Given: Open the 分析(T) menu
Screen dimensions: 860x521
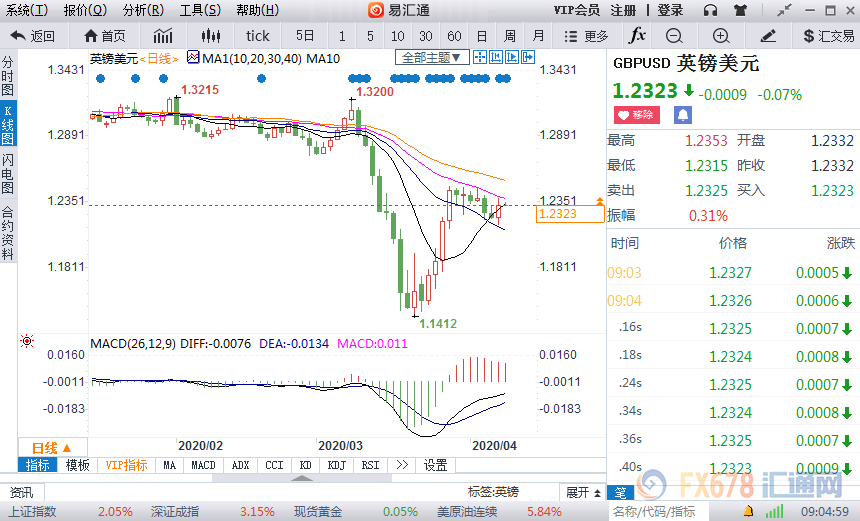Looking at the screenshot, I should click(143, 10).
